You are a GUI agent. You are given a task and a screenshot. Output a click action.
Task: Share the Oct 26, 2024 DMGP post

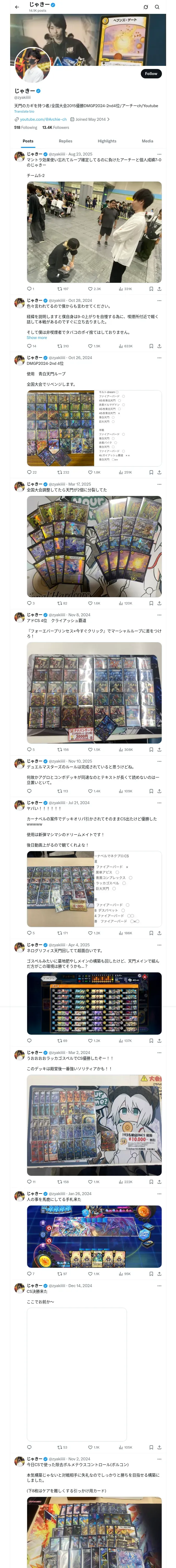pos(160,472)
